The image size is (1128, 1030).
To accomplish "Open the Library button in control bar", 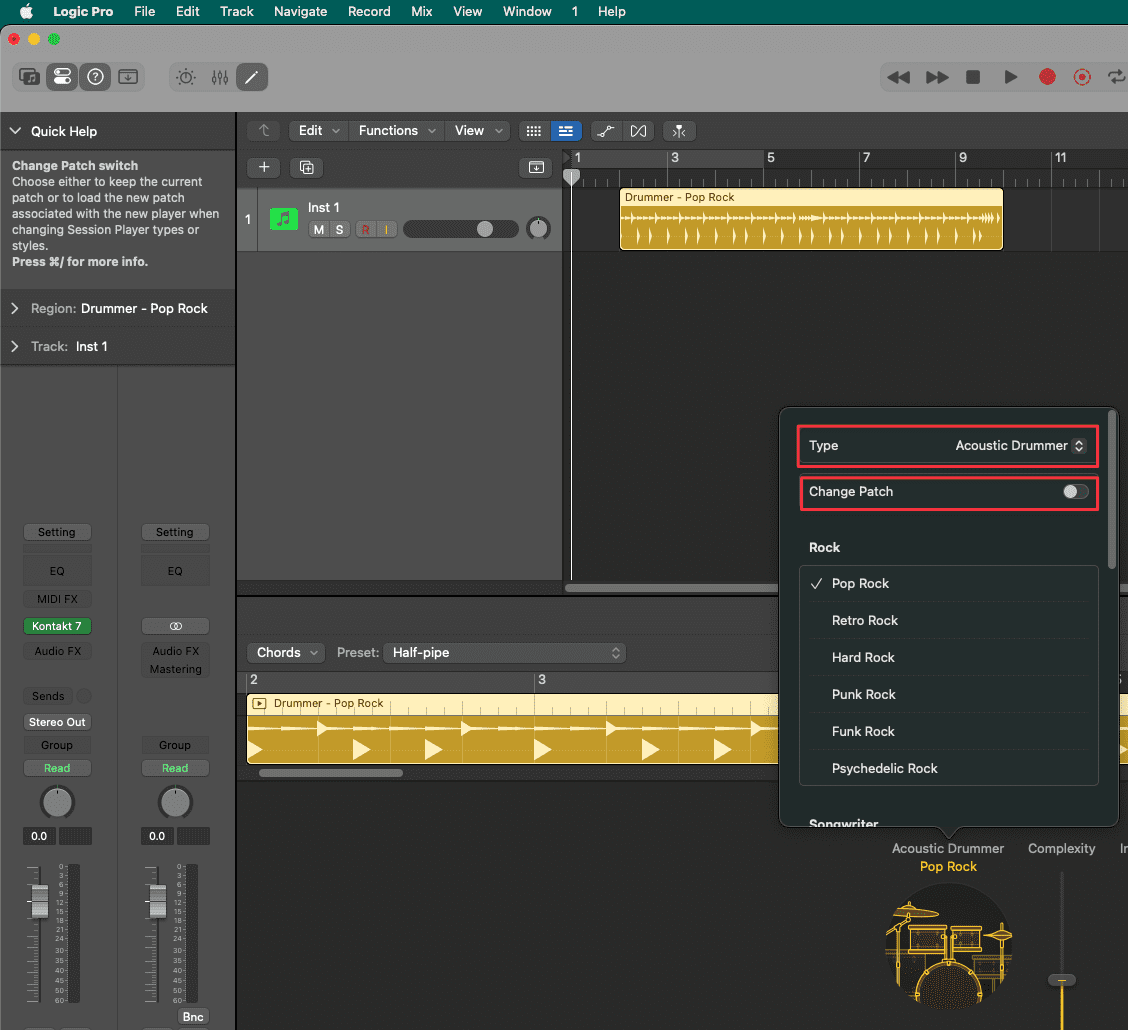I will point(29,77).
